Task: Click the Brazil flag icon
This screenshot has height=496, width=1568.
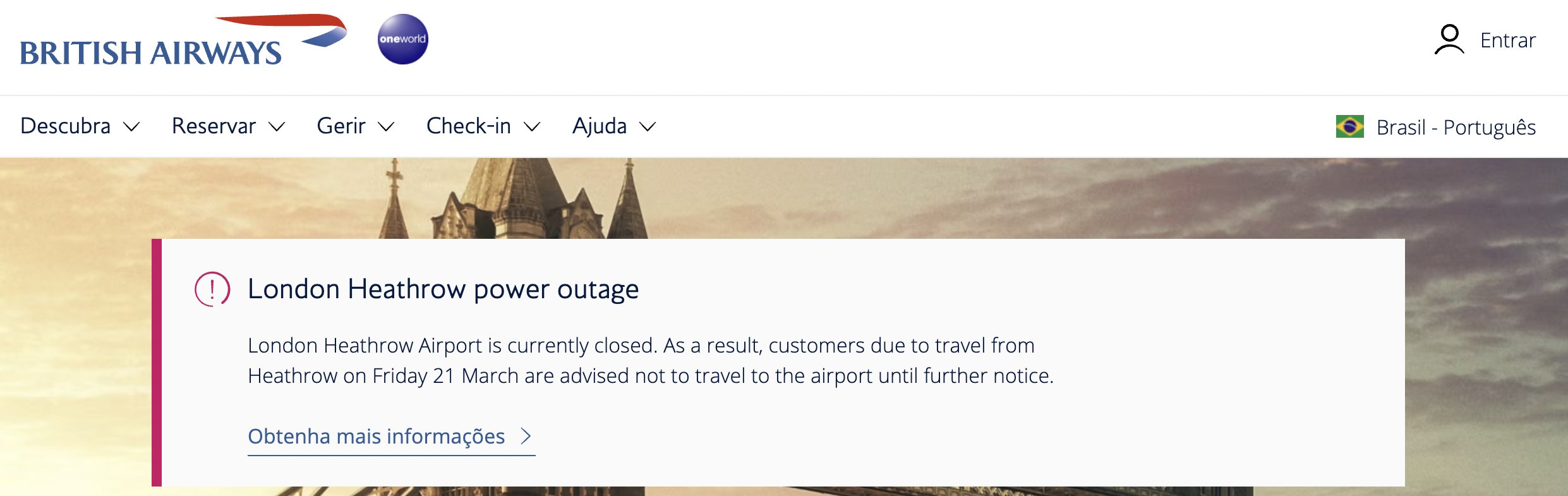Action: 1349,126
